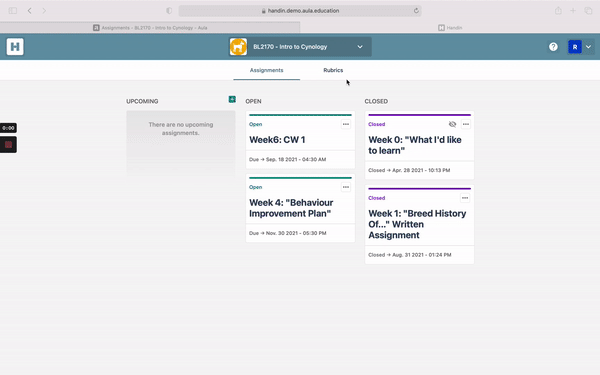Click the browser address bar

point(300,11)
